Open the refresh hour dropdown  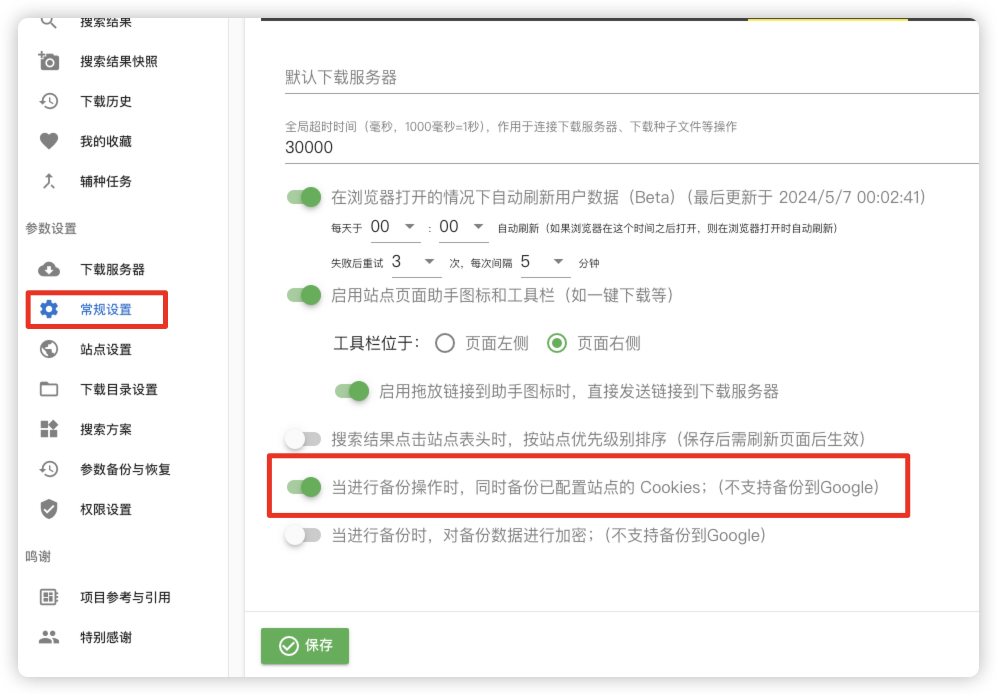(395, 227)
